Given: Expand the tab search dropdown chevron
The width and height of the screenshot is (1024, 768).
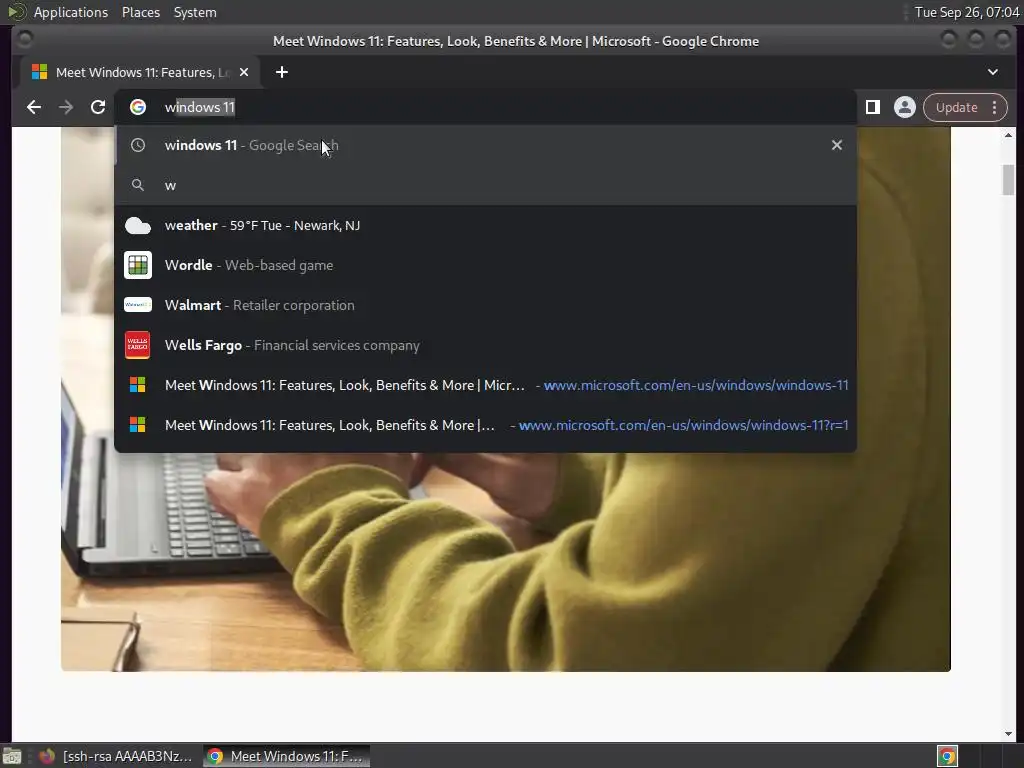Looking at the screenshot, I should (x=993, y=72).
